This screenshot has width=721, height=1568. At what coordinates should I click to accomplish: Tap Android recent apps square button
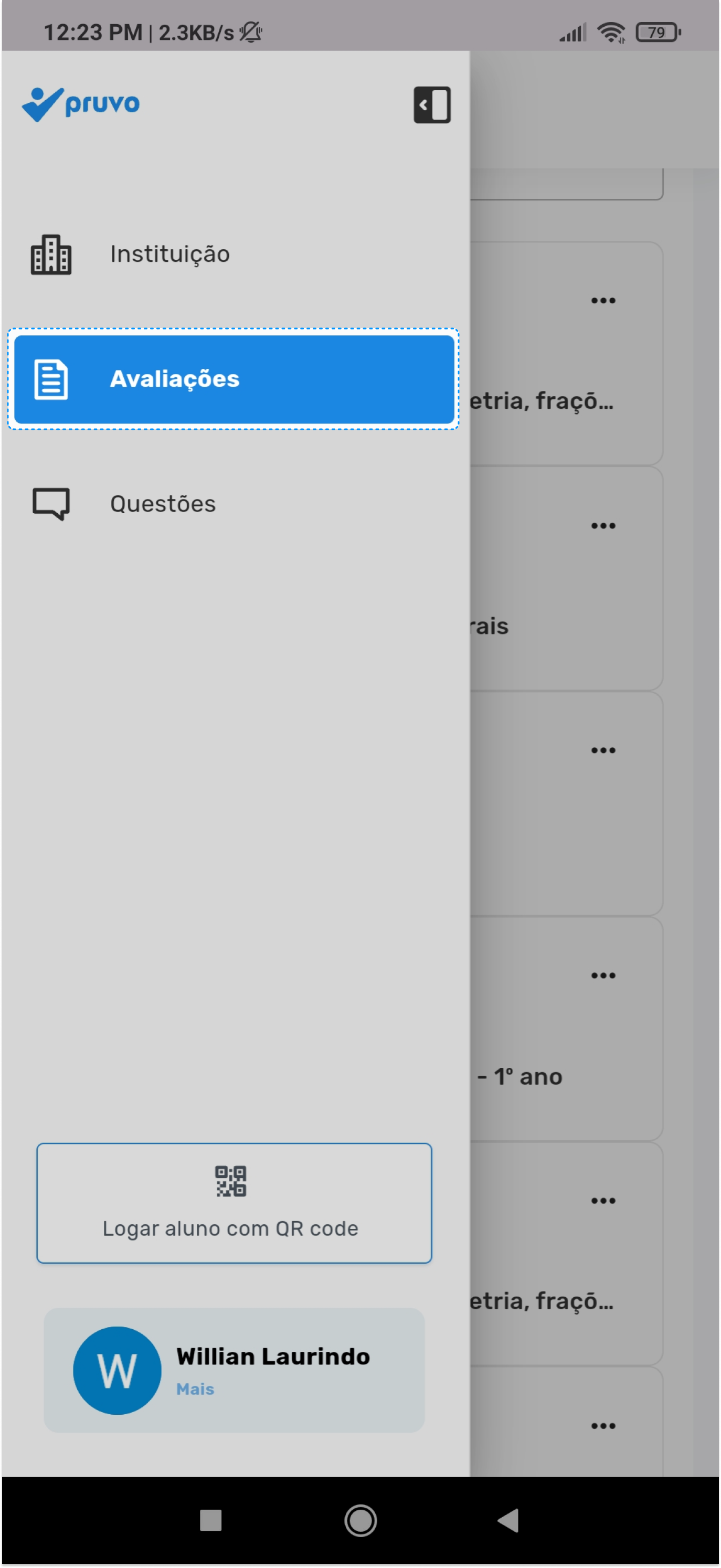coord(210,1521)
